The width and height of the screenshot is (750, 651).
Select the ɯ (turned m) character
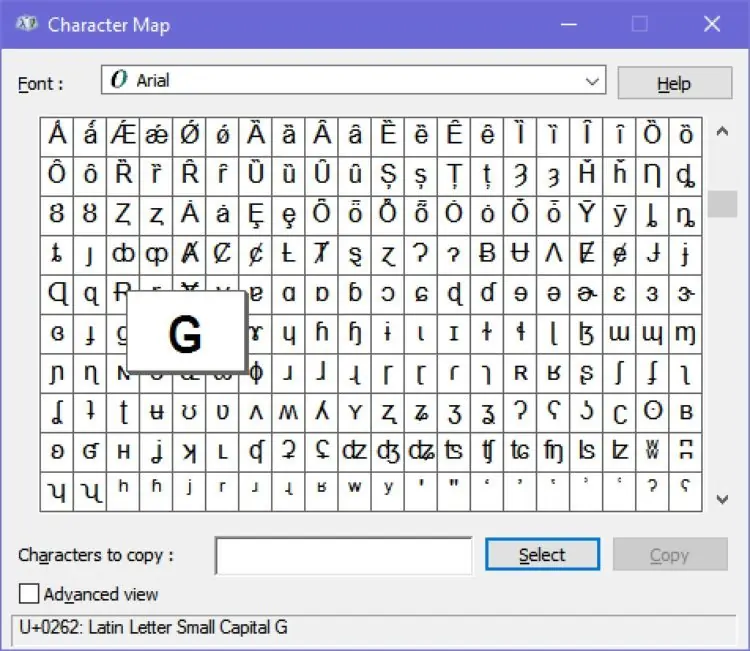click(619, 334)
